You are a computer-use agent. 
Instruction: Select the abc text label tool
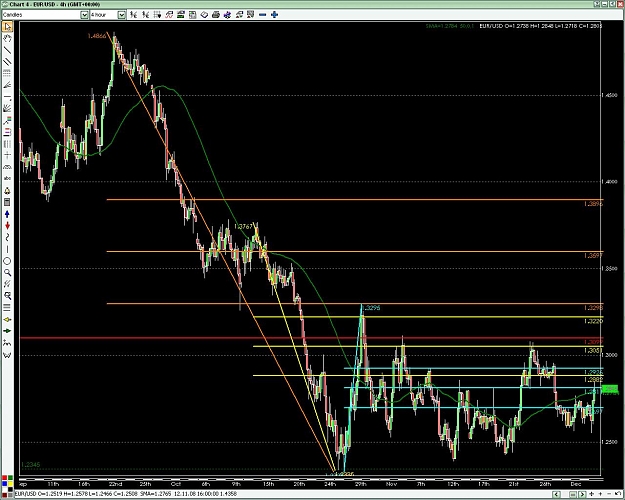pos(7,178)
